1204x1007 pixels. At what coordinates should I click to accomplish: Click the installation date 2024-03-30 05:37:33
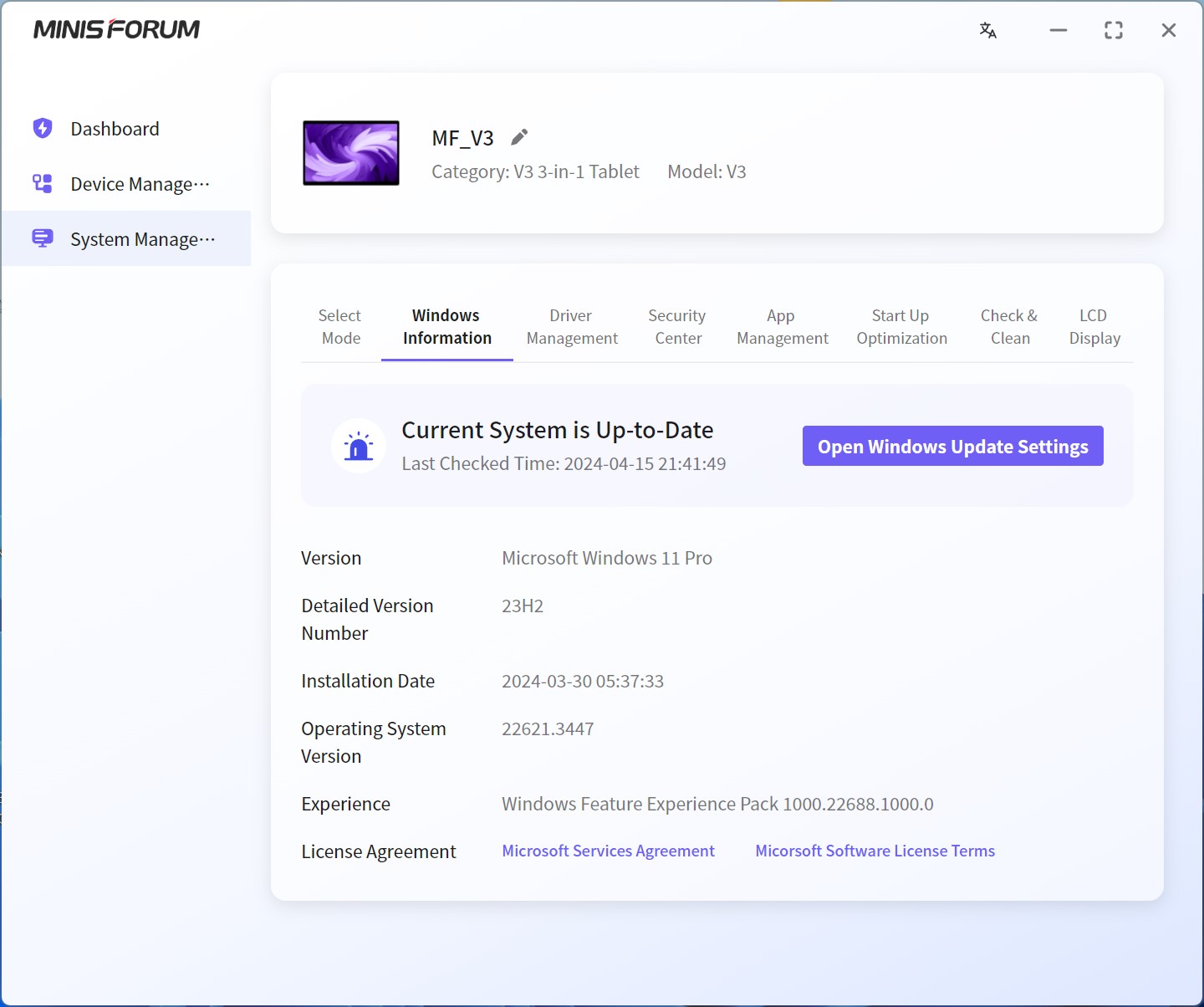[x=583, y=681]
